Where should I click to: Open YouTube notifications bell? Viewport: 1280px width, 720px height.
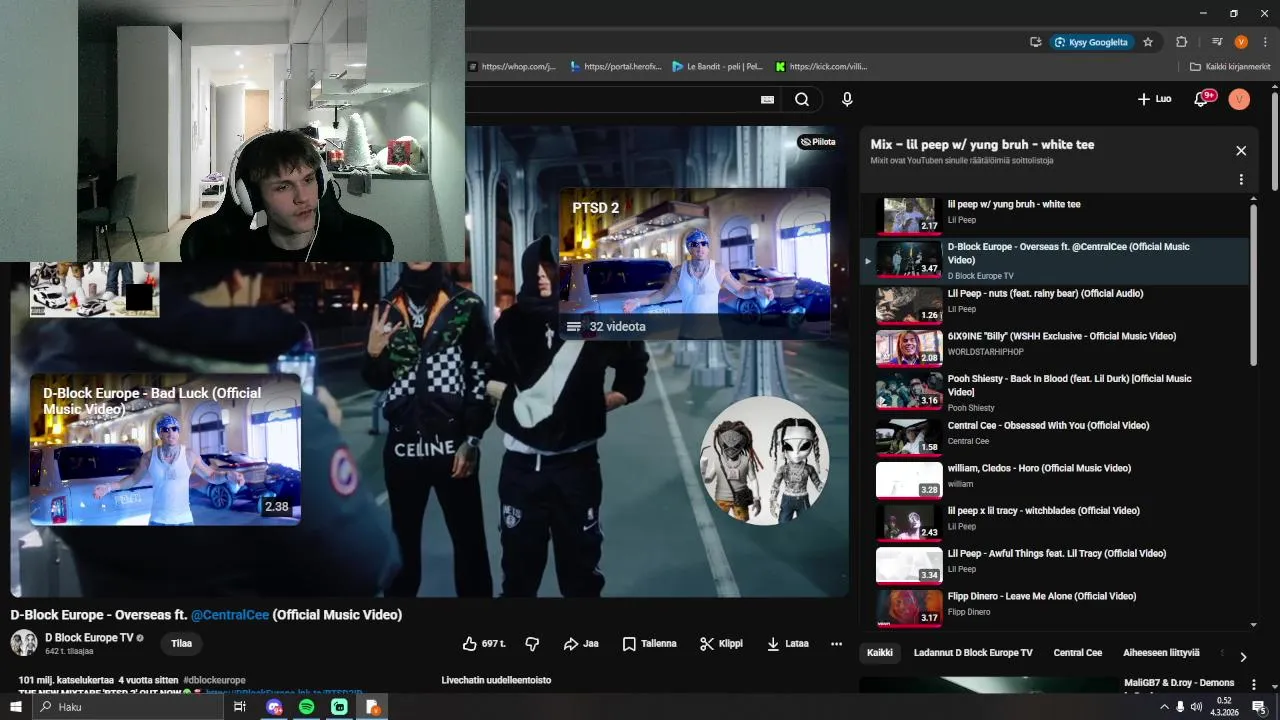pyautogui.click(x=1203, y=99)
